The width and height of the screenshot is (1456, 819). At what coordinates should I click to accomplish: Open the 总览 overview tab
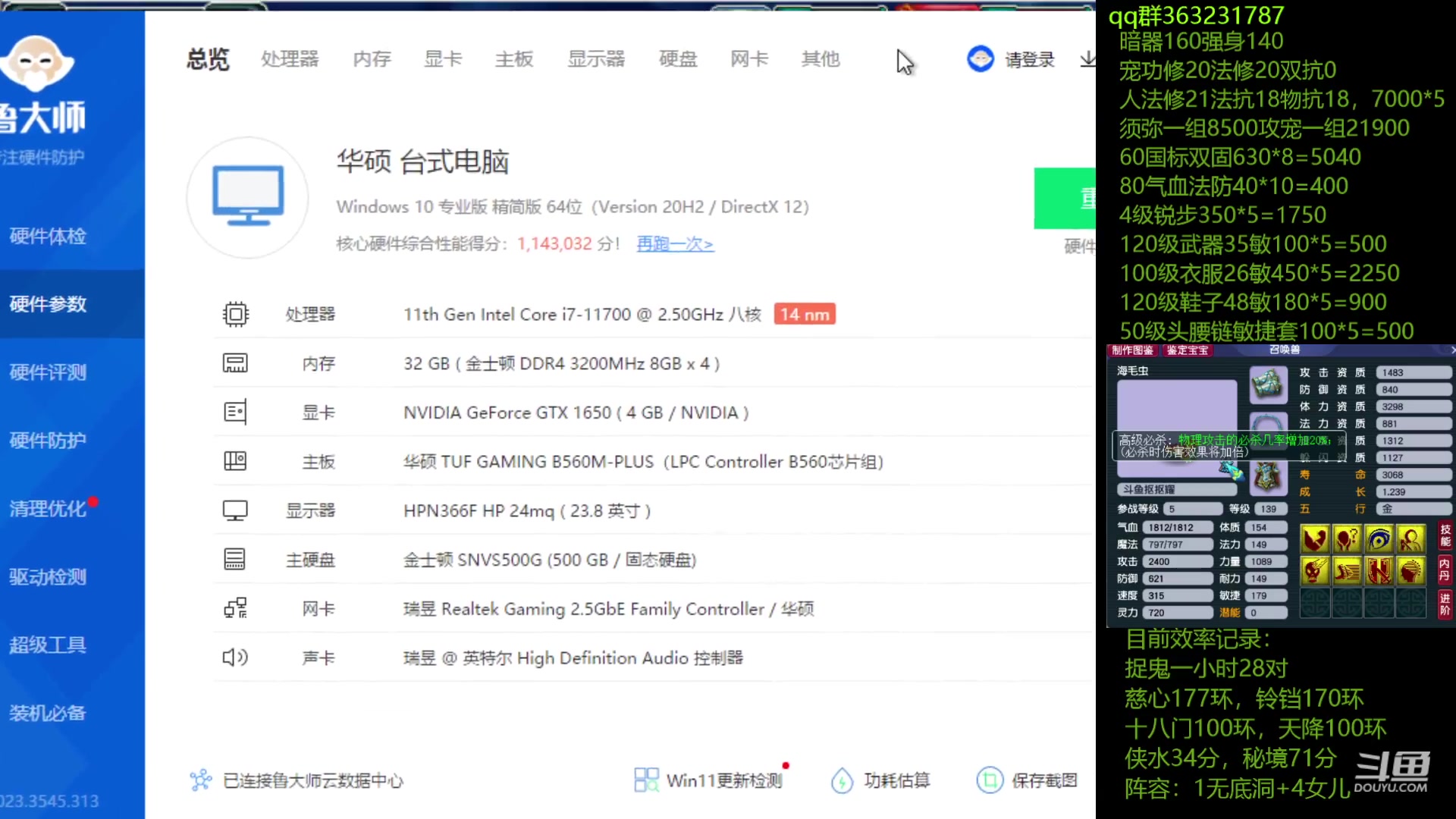click(x=208, y=59)
